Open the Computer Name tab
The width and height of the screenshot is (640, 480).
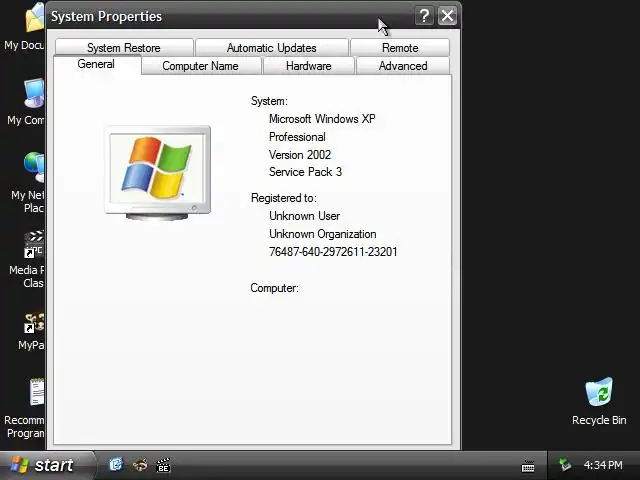pos(200,66)
